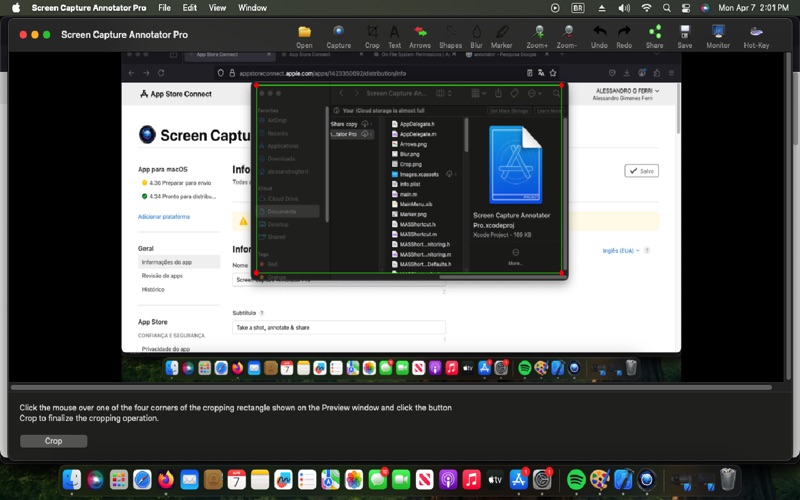Save the annotated capture

pos(685,37)
